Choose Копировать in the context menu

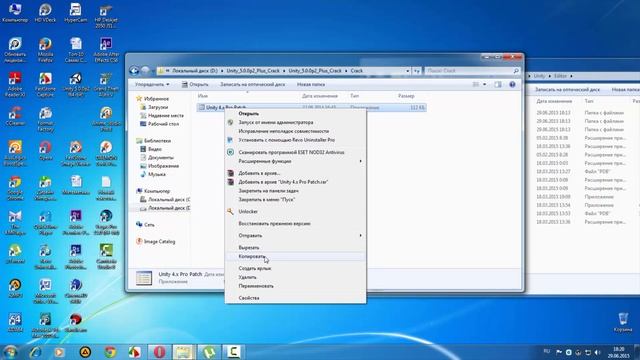tap(295, 256)
